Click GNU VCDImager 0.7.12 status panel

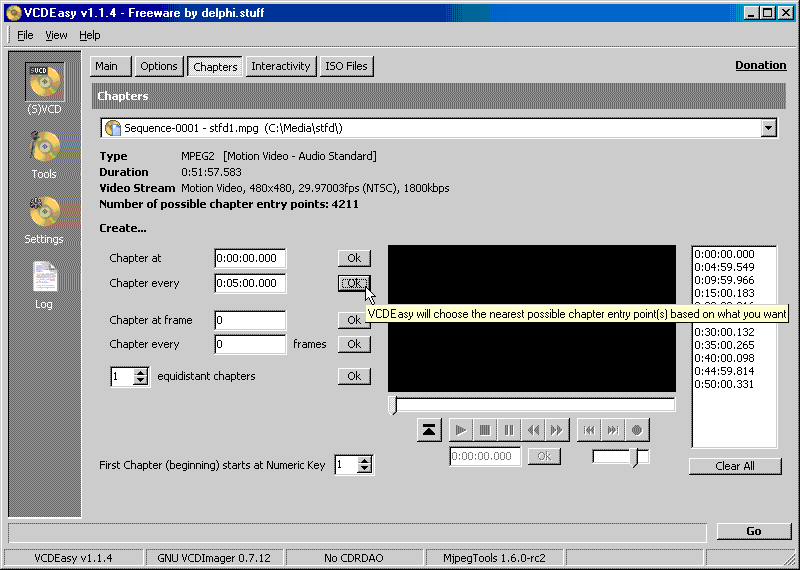pyautogui.click(x=214, y=558)
